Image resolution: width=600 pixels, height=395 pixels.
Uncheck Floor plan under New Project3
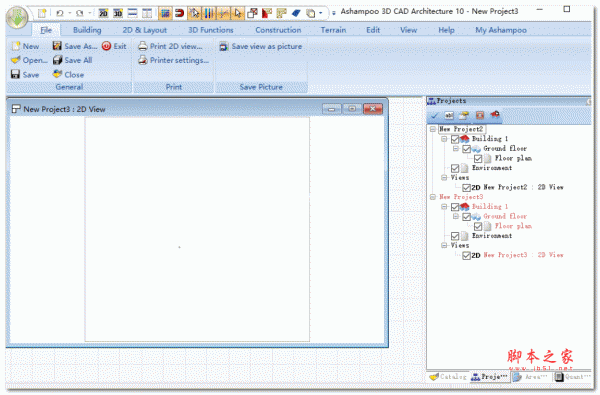coord(478,227)
